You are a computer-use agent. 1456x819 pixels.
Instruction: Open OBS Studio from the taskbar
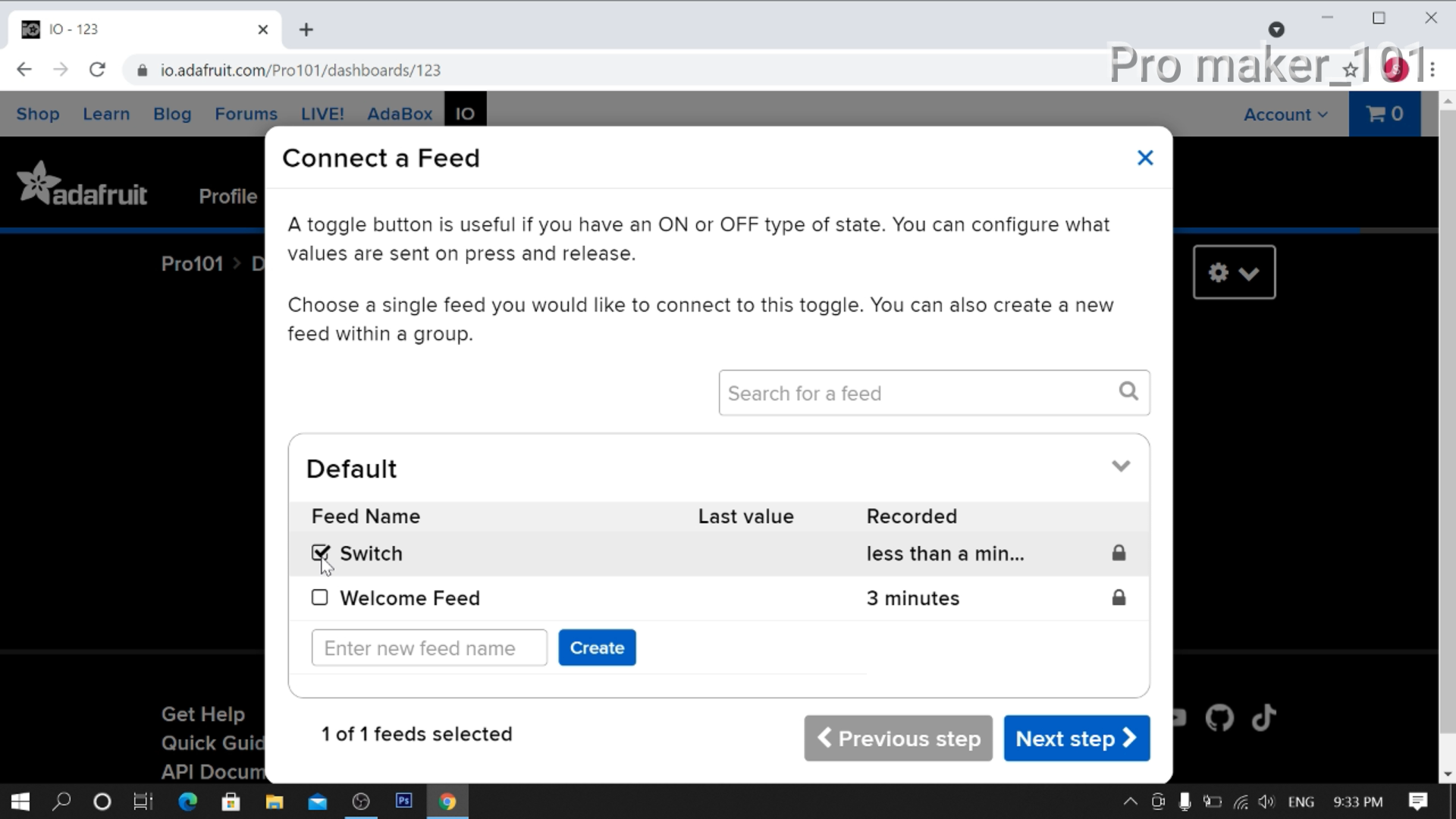click(361, 802)
